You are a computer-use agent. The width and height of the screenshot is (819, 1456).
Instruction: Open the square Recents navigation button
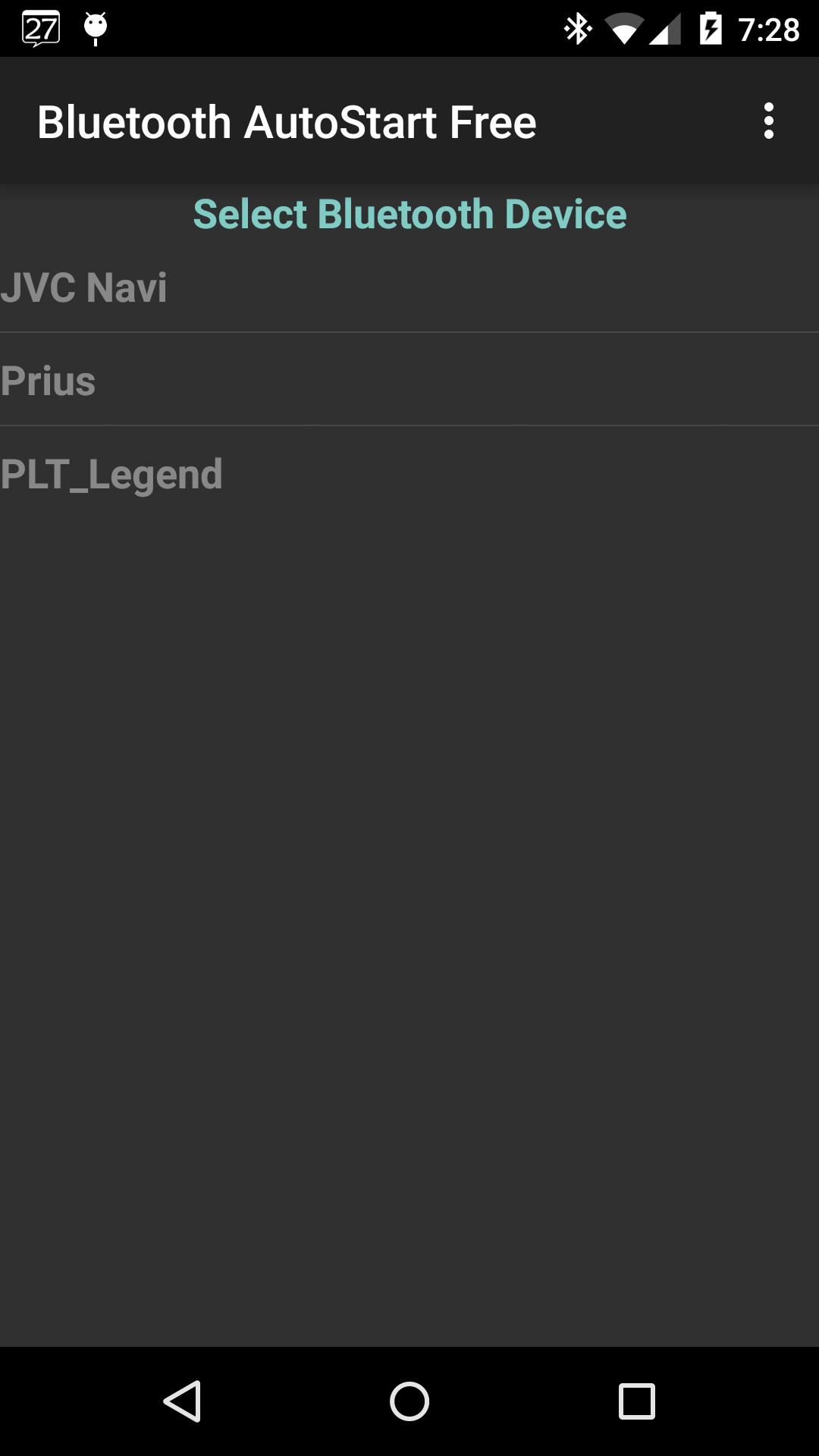tap(636, 1401)
